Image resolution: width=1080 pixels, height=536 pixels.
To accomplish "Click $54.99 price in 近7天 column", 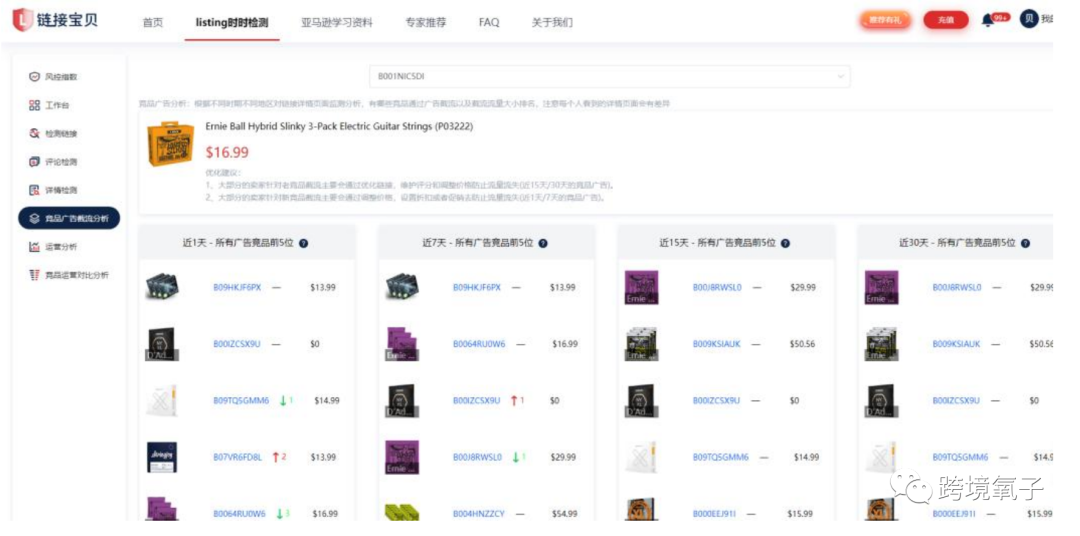I will [x=565, y=513].
